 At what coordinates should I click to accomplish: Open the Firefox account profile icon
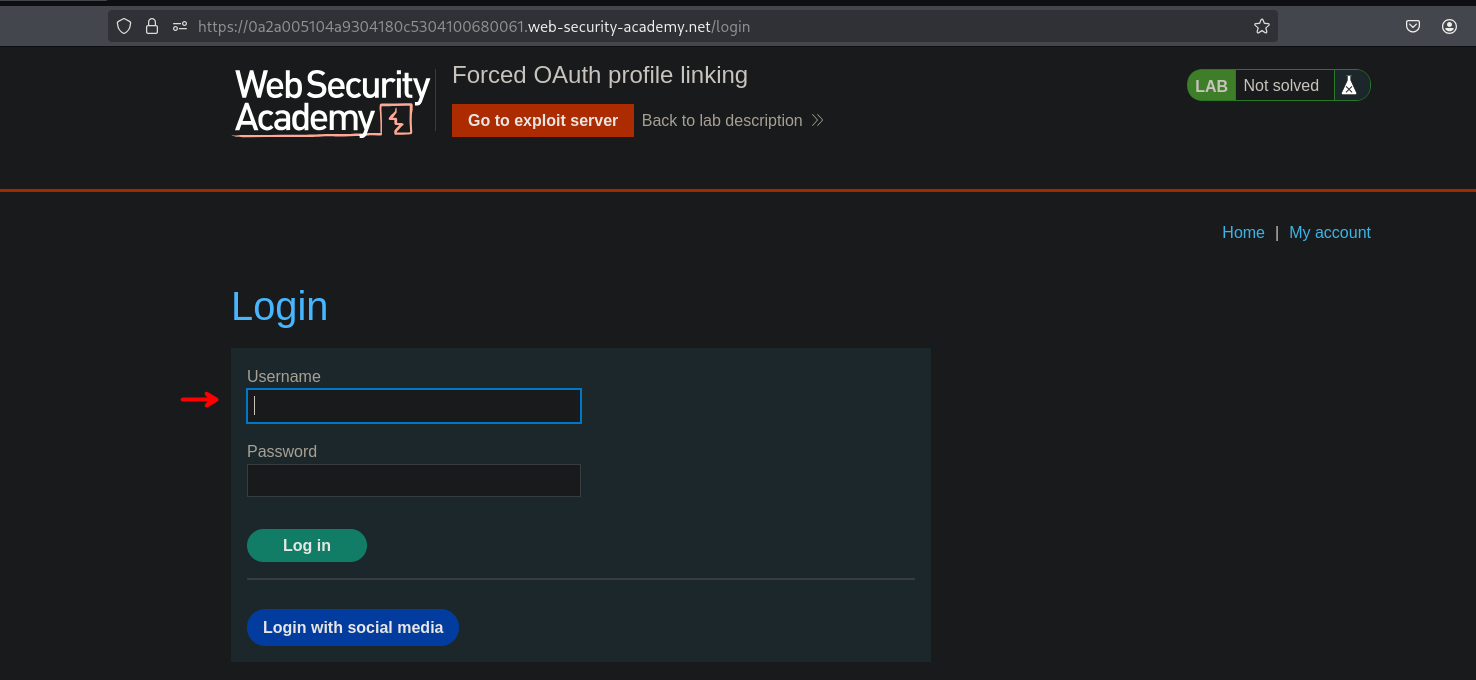pyautogui.click(x=1449, y=27)
